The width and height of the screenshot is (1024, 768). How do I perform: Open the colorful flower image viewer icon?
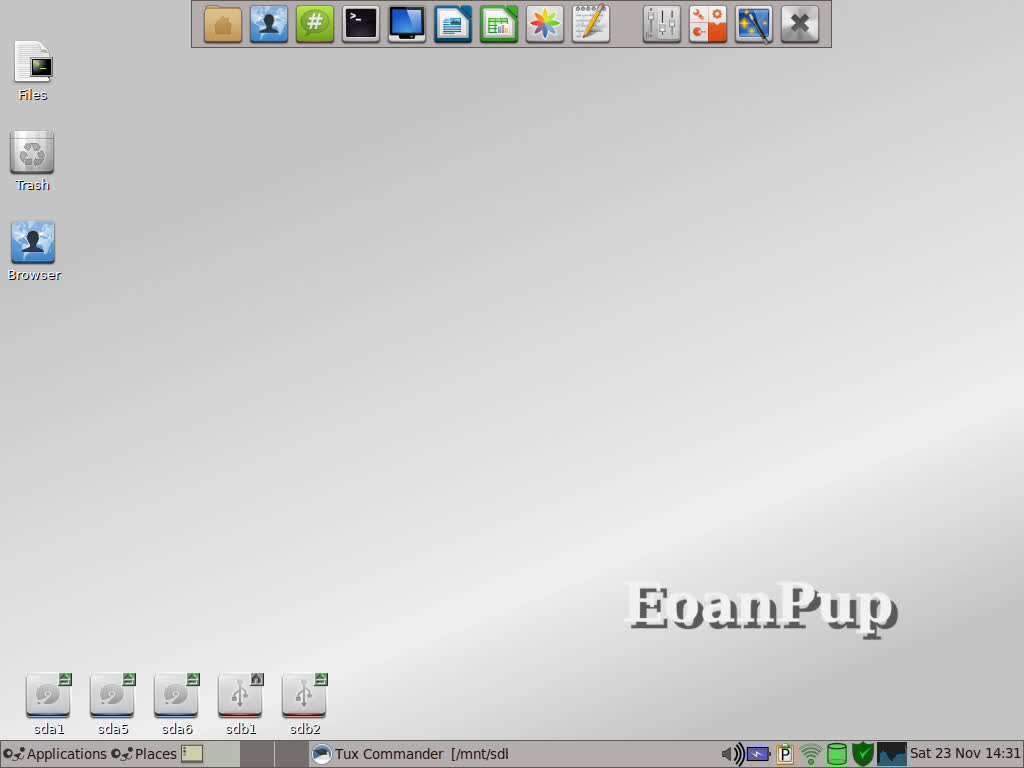point(545,24)
